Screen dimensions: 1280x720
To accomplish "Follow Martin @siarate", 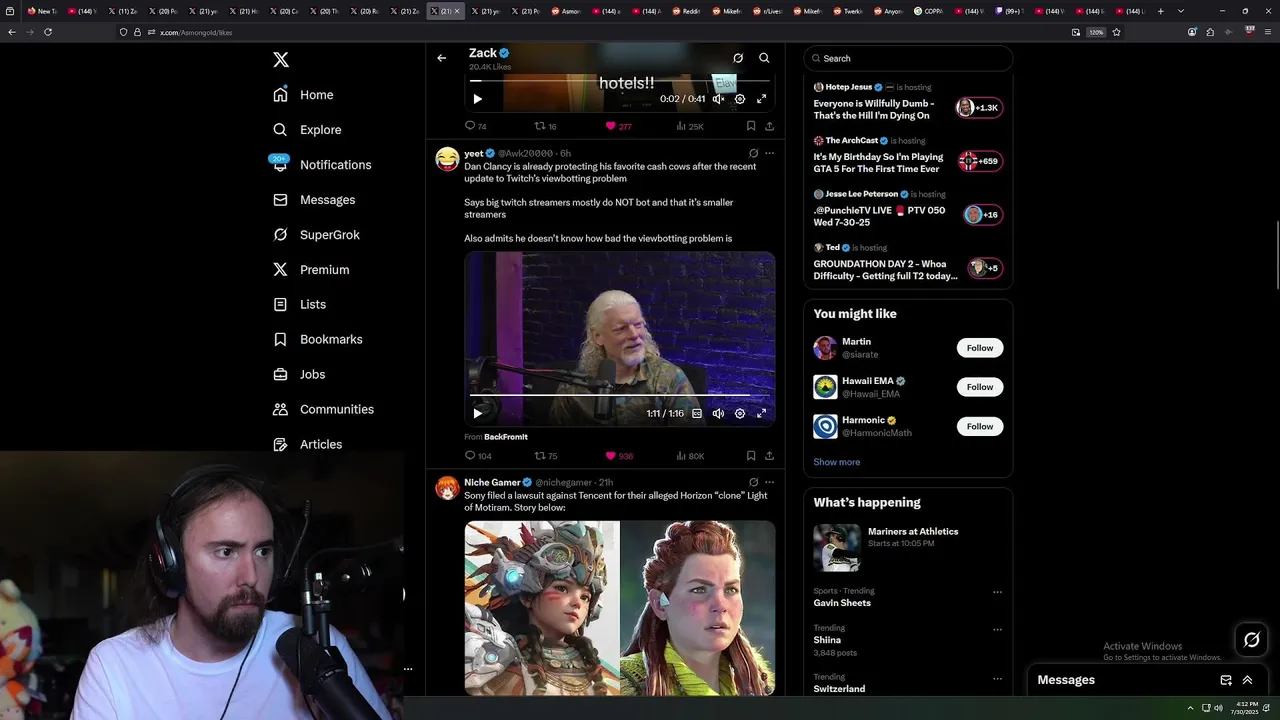I will coord(980,348).
